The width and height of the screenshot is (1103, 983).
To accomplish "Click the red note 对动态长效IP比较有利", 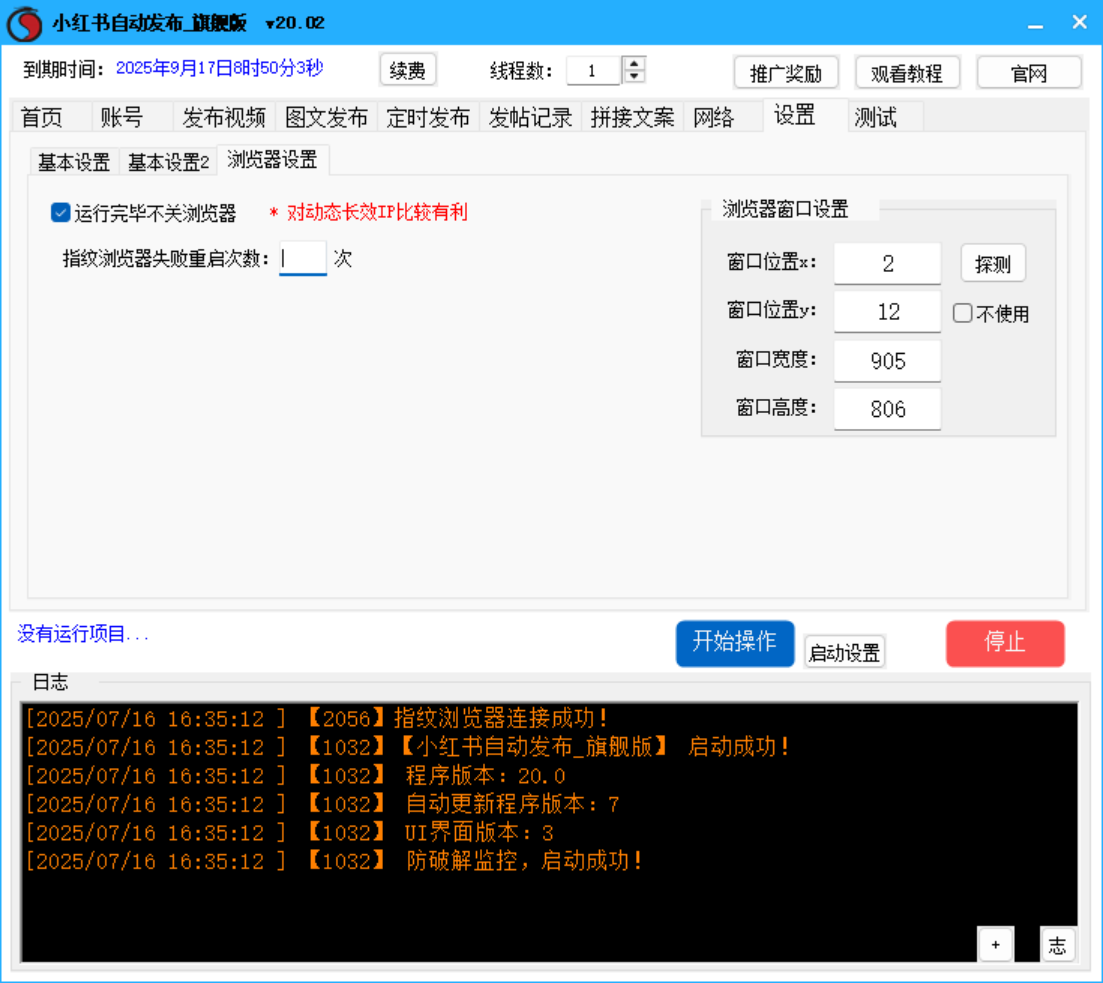I will pyautogui.click(x=377, y=212).
